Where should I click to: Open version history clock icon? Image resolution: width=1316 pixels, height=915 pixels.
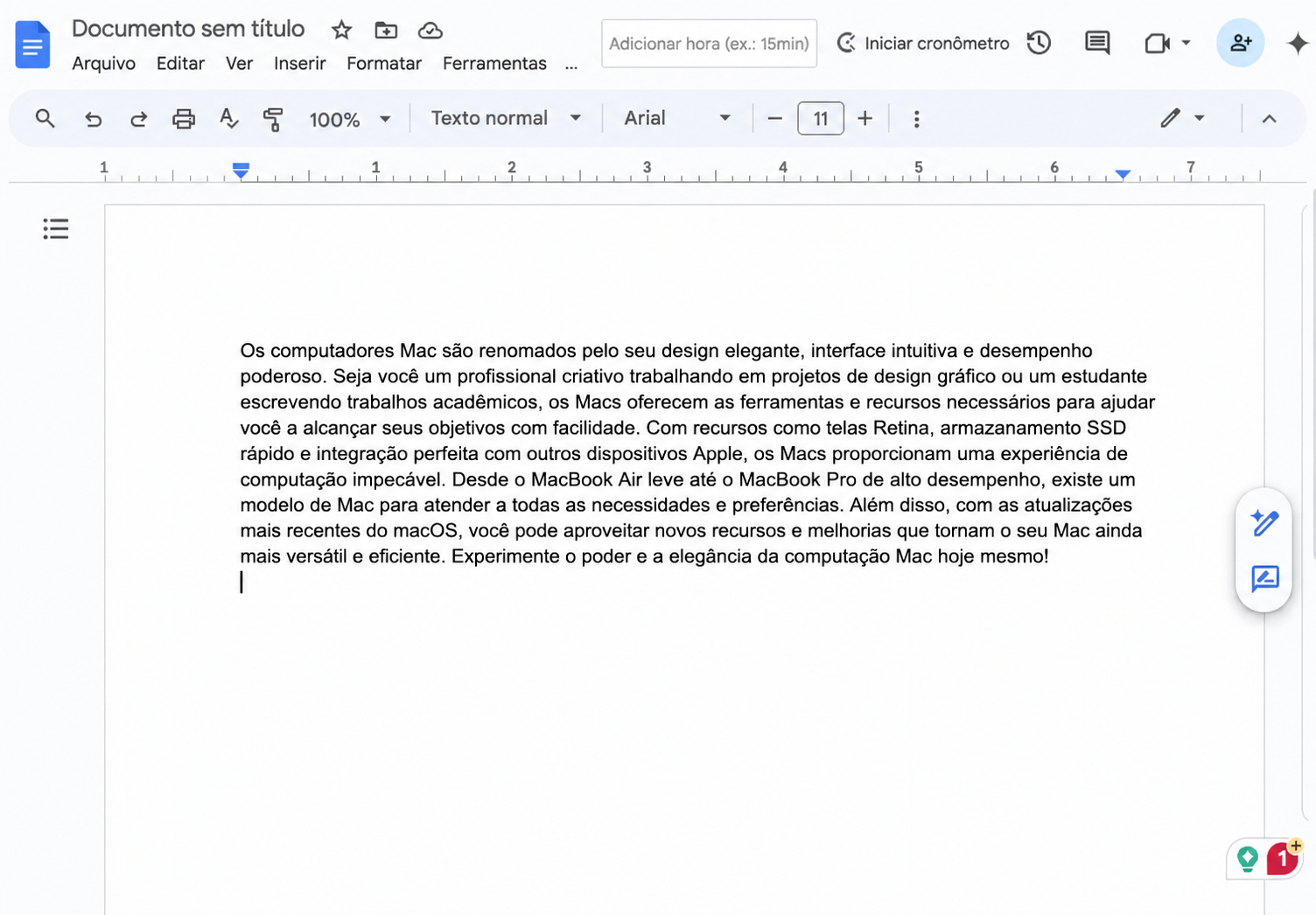(1039, 43)
